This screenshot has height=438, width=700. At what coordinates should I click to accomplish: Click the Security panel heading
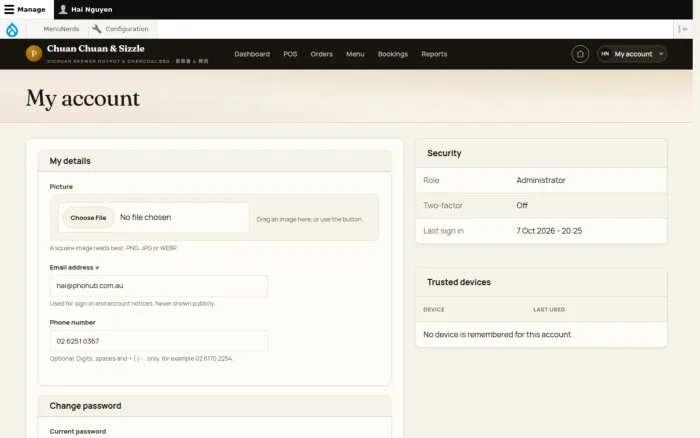444,153
